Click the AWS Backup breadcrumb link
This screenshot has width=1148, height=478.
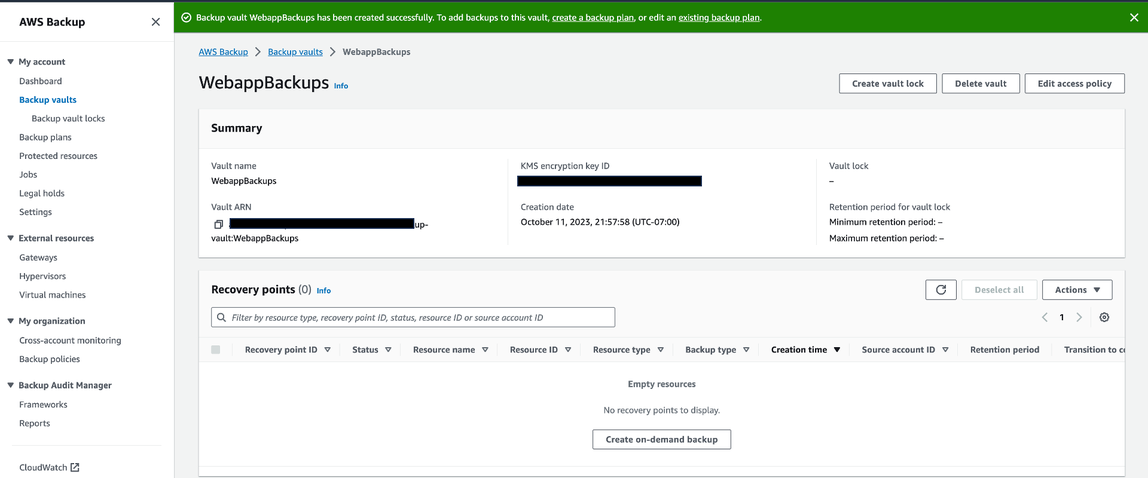coord(223,52)
